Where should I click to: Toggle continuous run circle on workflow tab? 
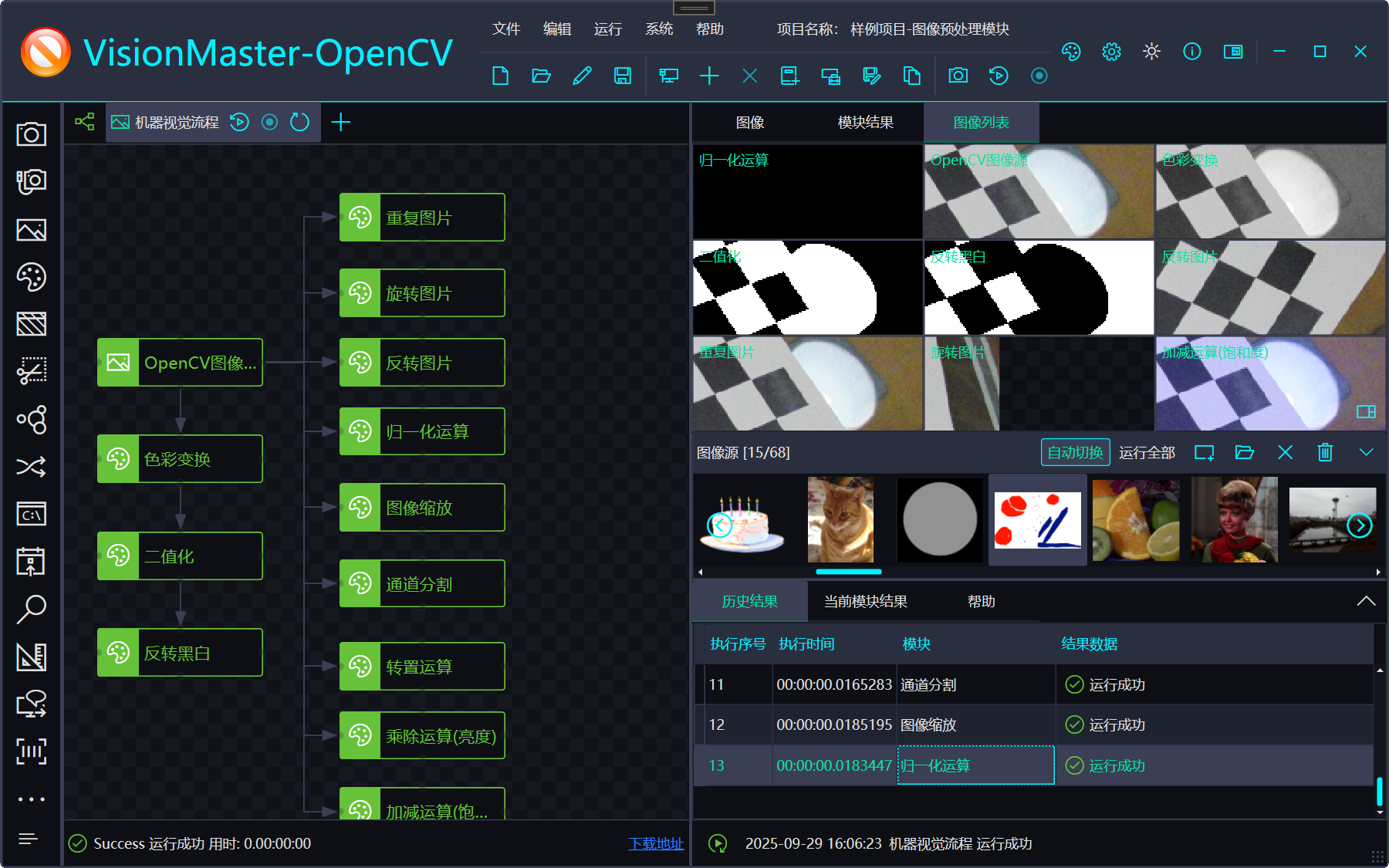click(269, 122)
